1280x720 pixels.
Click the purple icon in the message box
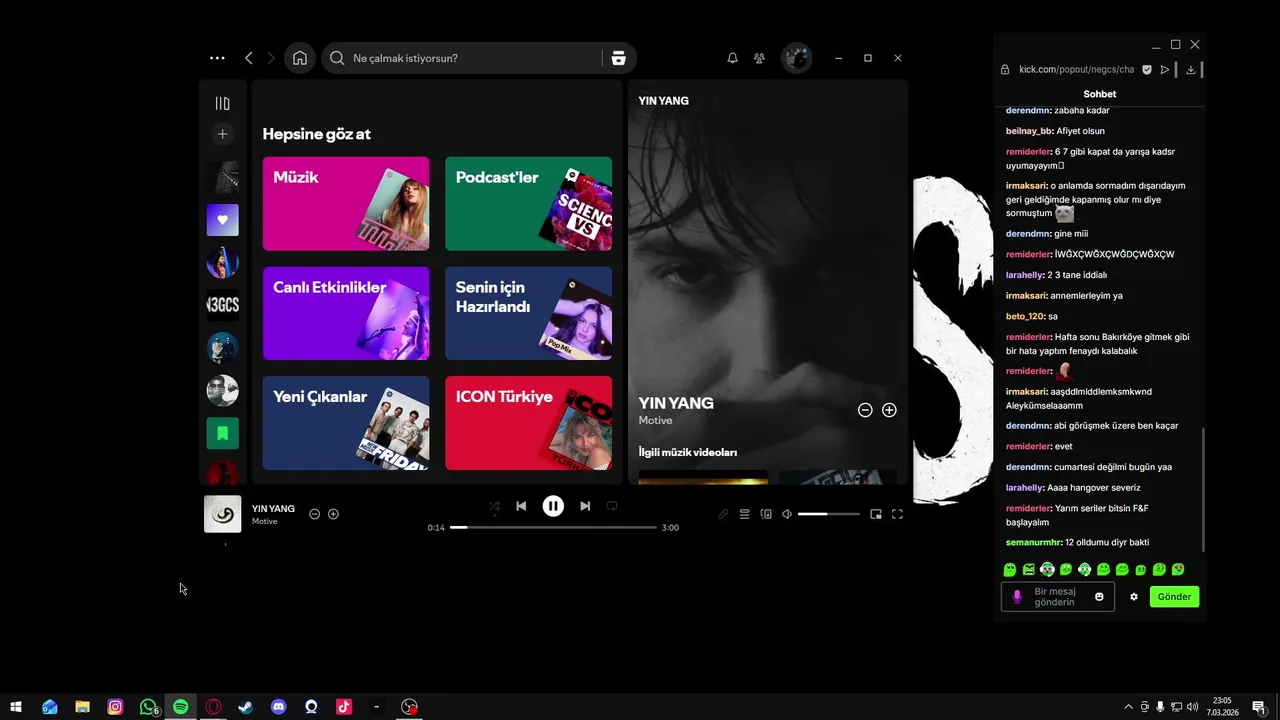tap(1017, 596)
